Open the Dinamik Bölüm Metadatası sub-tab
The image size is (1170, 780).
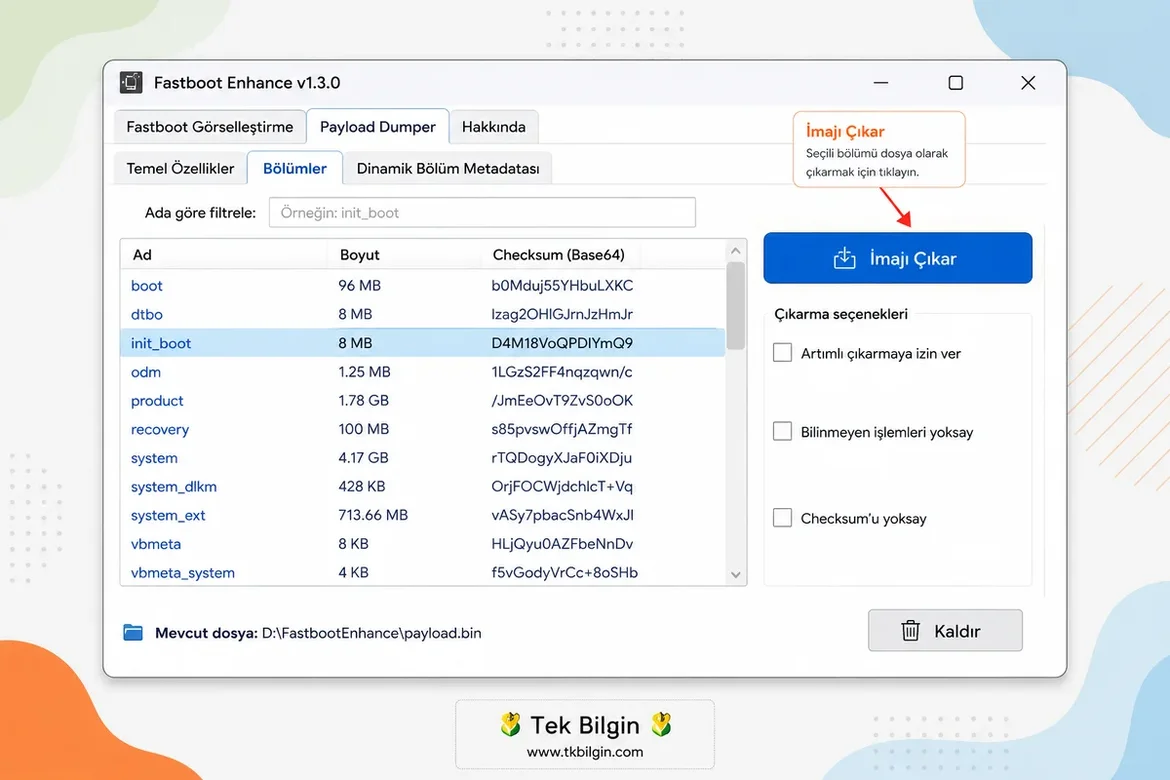tap(448, 169)
